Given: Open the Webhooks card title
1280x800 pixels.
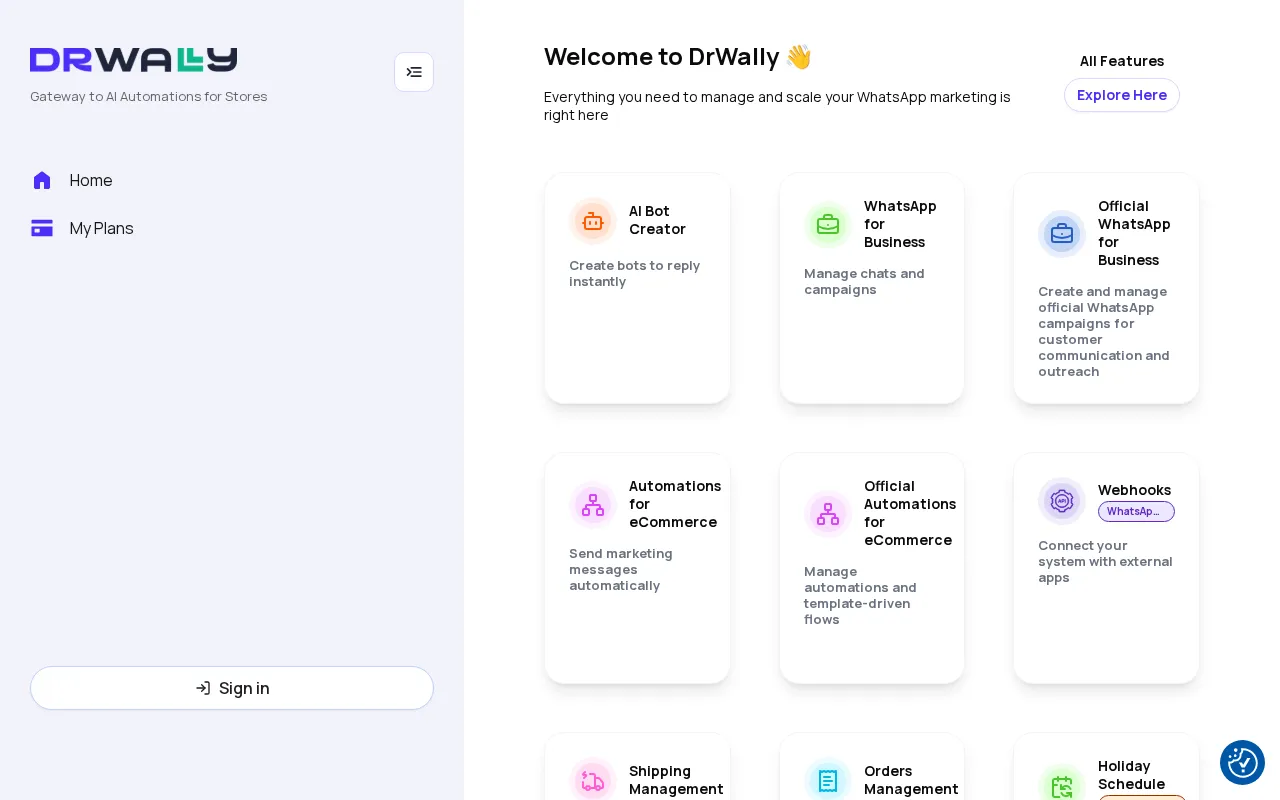Looking at the screenshot, I should (1134, 490).
